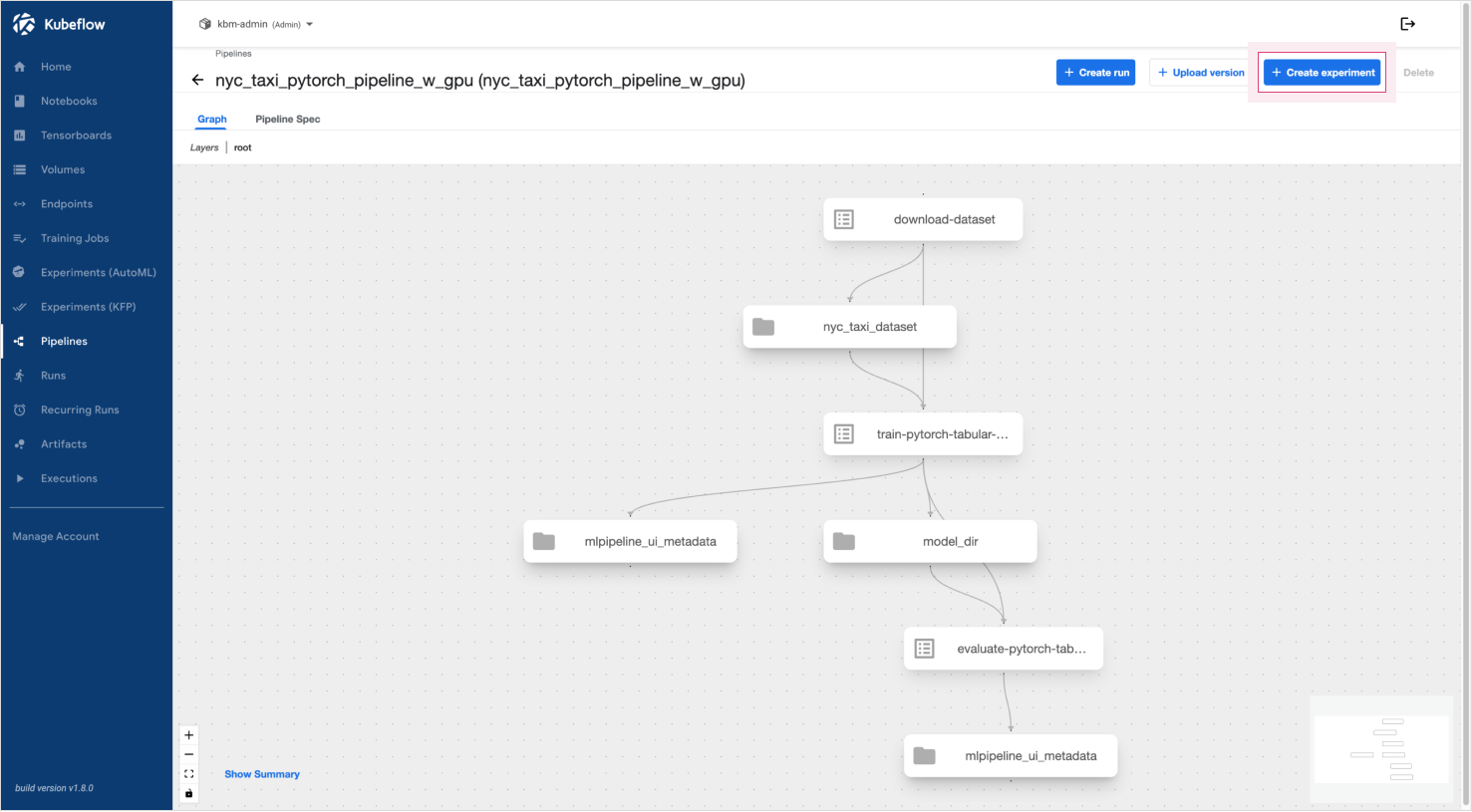Screen dimensions: 1472x812
Task: Click the Pipelines sidebar icon
Action: [x=19, y=341]
